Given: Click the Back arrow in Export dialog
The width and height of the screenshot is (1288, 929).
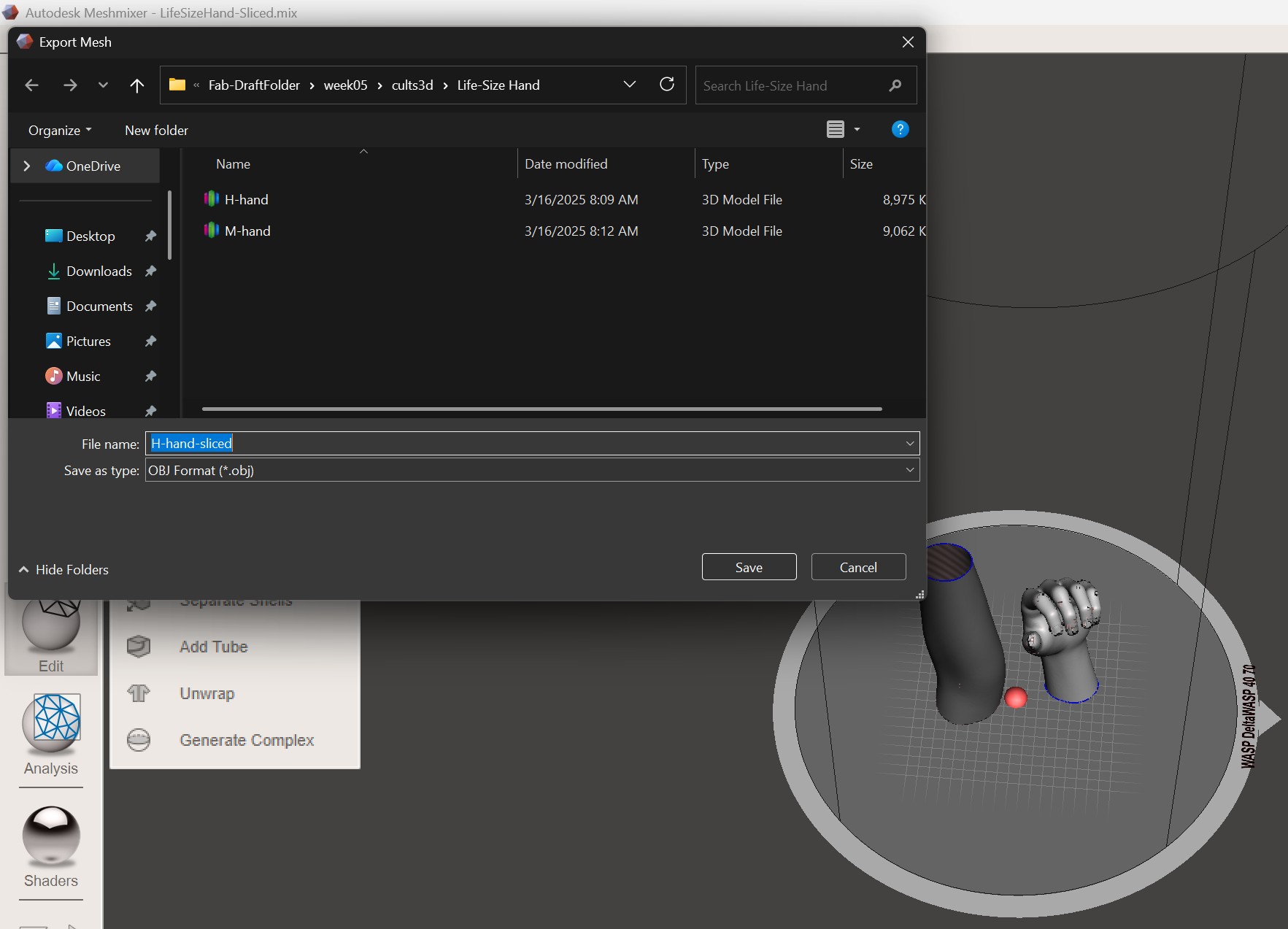Looking at the screenshot, I should click(x=31, y=85).
